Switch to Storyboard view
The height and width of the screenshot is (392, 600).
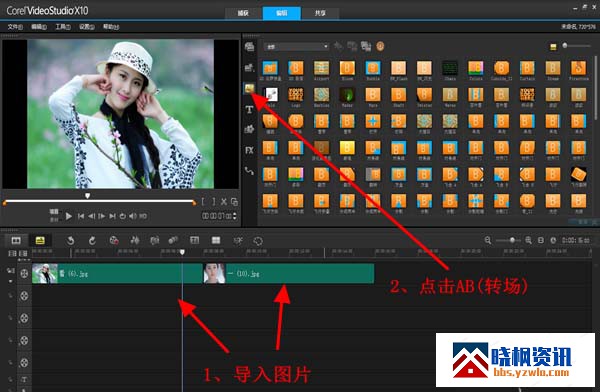pyautogui.click(x=16, y=240)
